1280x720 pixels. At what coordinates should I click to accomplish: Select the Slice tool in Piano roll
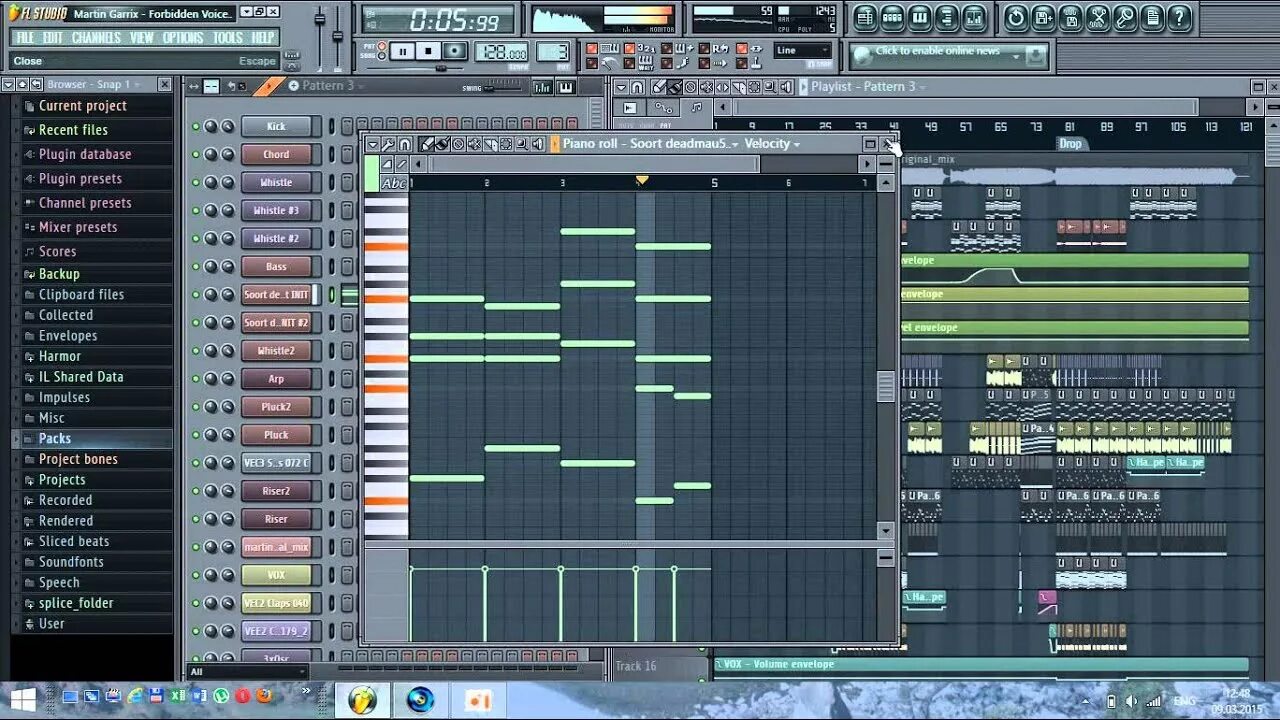(x=490, y=144)
